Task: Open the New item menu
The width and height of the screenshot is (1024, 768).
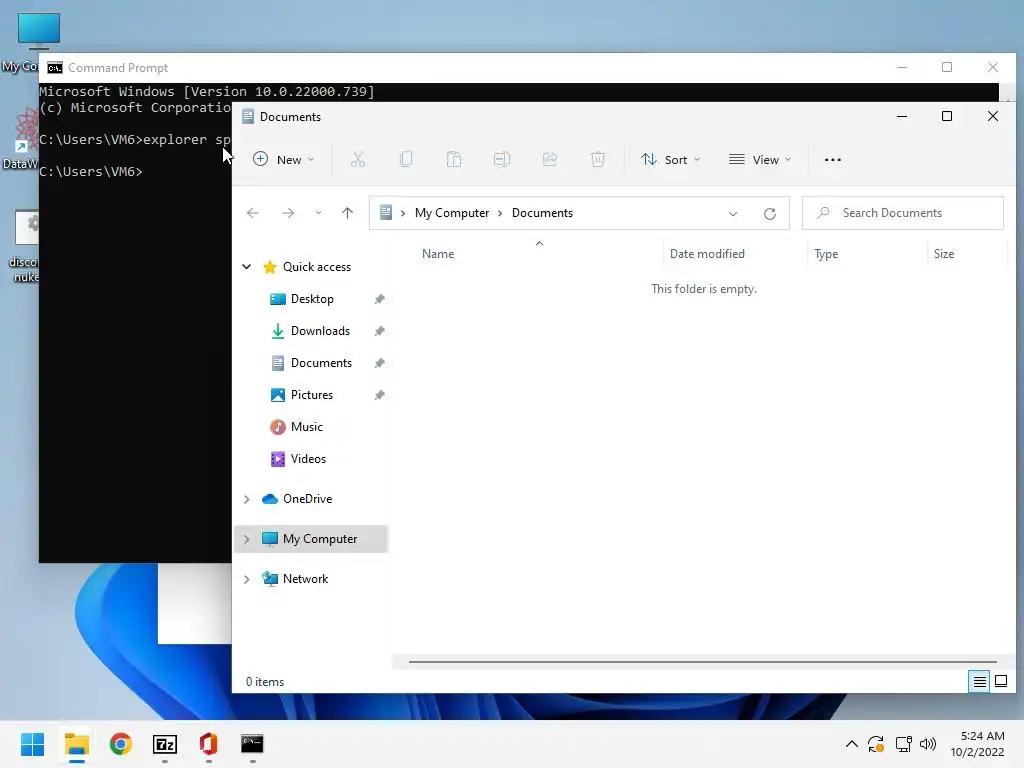Action: 283,159
